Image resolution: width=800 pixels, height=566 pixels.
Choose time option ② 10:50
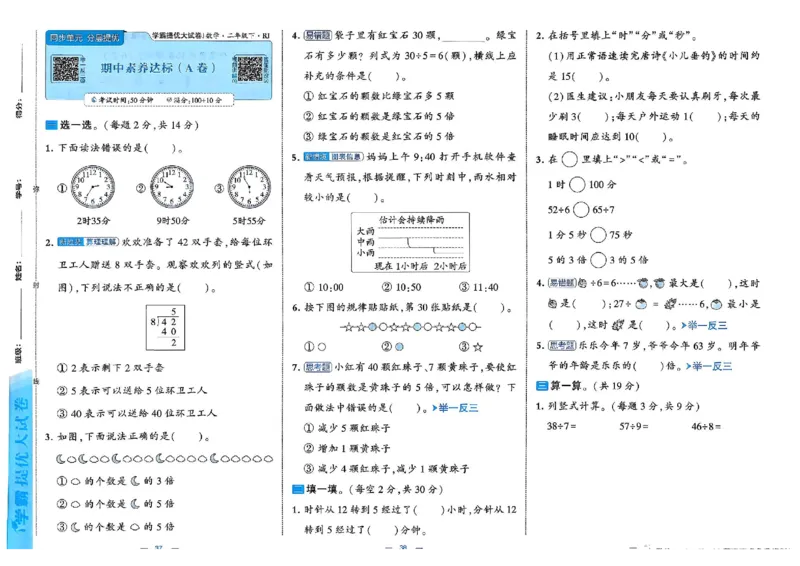[x=402, y=287]
